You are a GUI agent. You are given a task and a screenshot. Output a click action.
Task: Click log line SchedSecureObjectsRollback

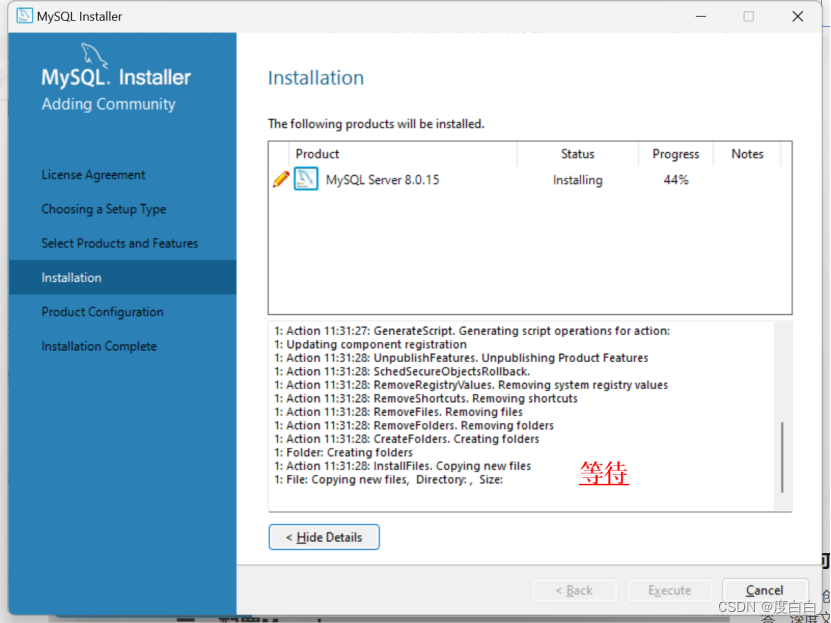coord(402,371)
